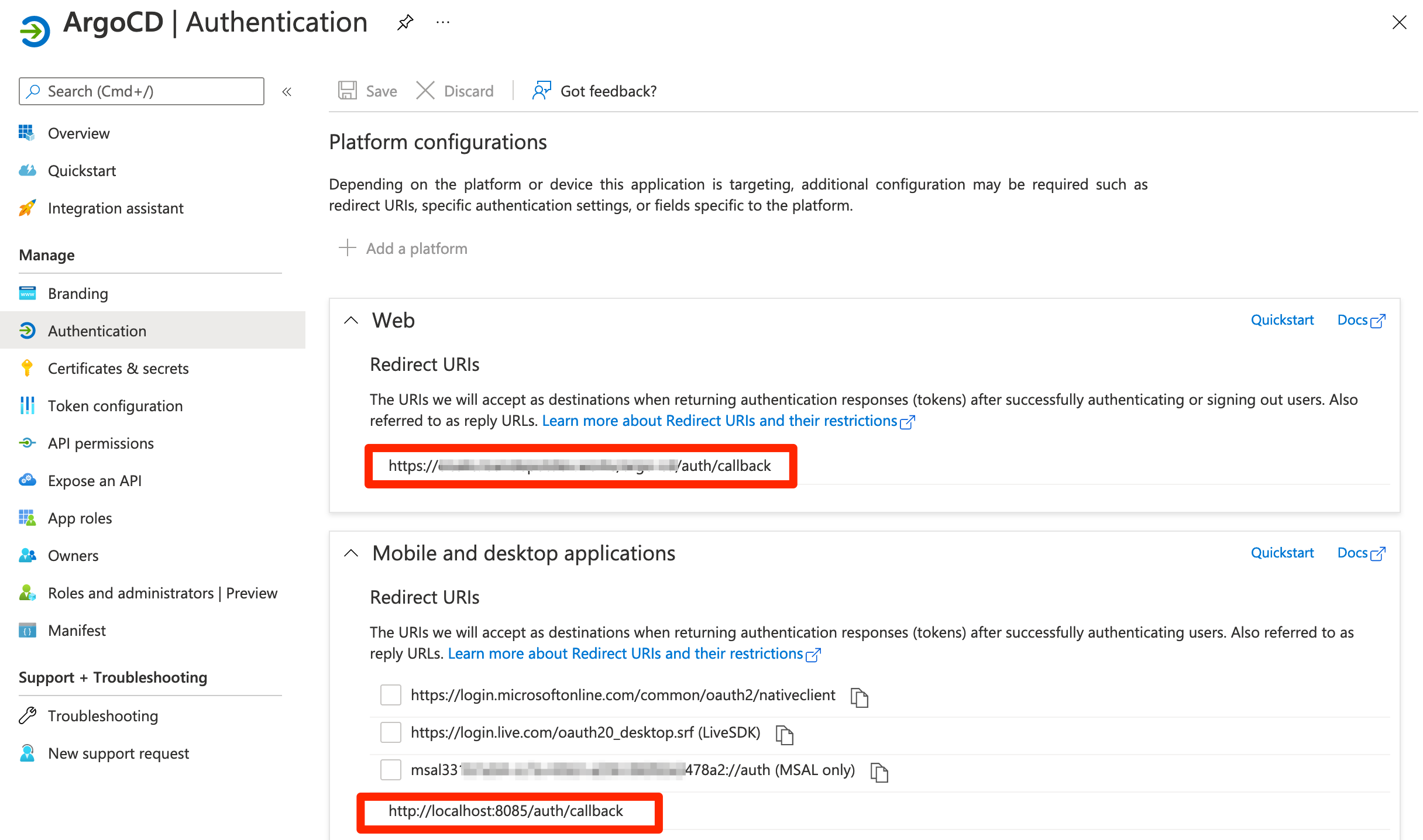Pin the ArgoCD Authentication blade
Viewport: 1423px width, 840px height.
(x=404, y=23)
